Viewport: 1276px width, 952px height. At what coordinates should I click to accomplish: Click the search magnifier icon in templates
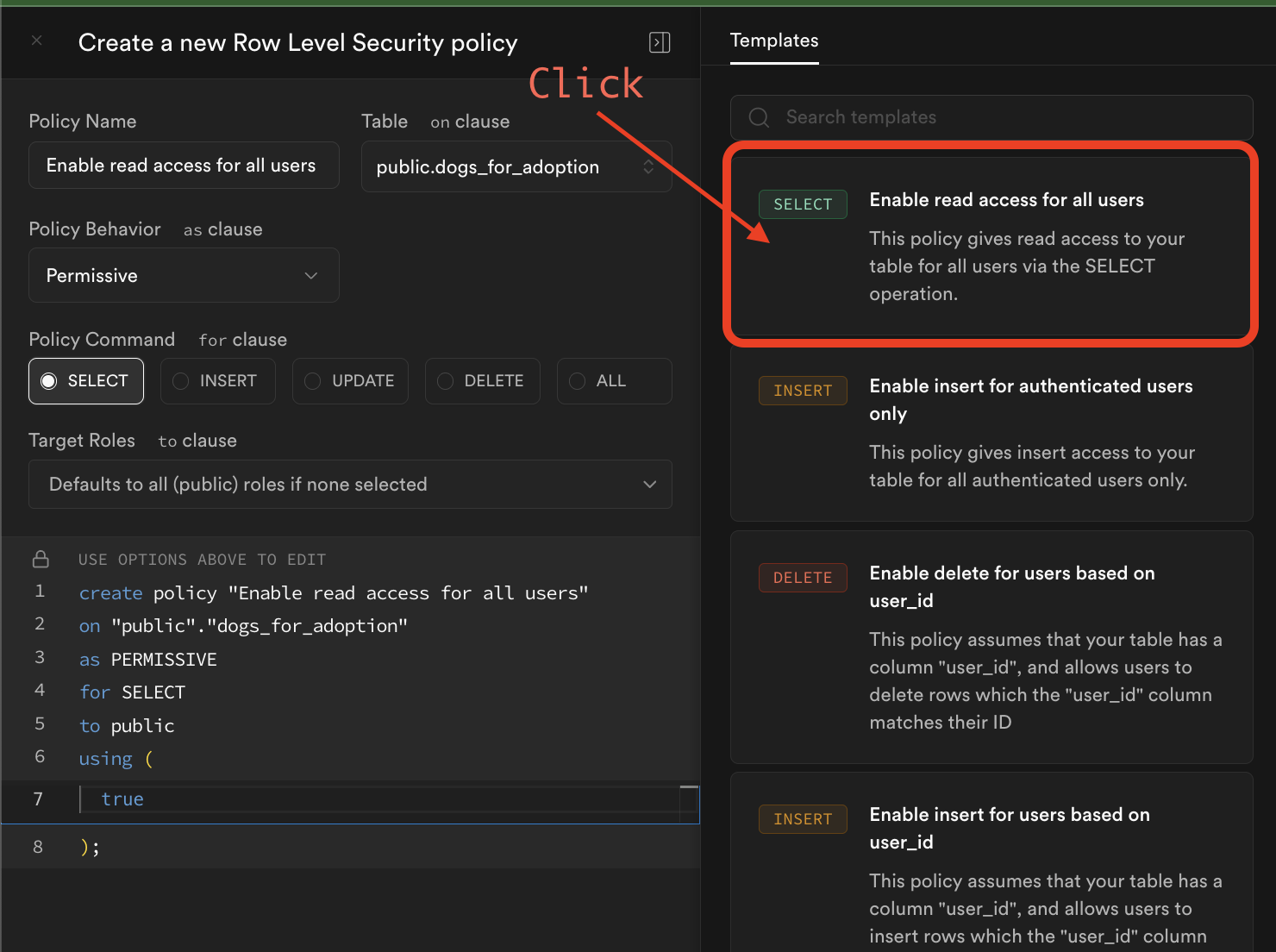tap(759, 117)
